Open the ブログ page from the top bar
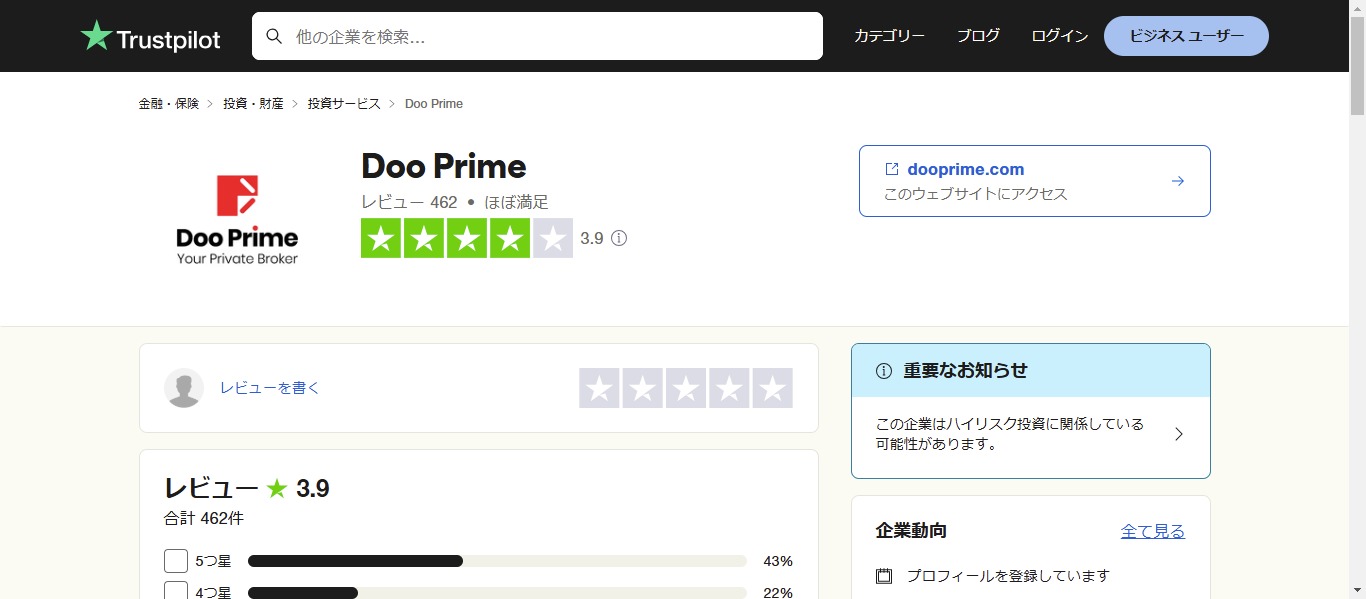Screen dimensions: 1366x599 978,35
